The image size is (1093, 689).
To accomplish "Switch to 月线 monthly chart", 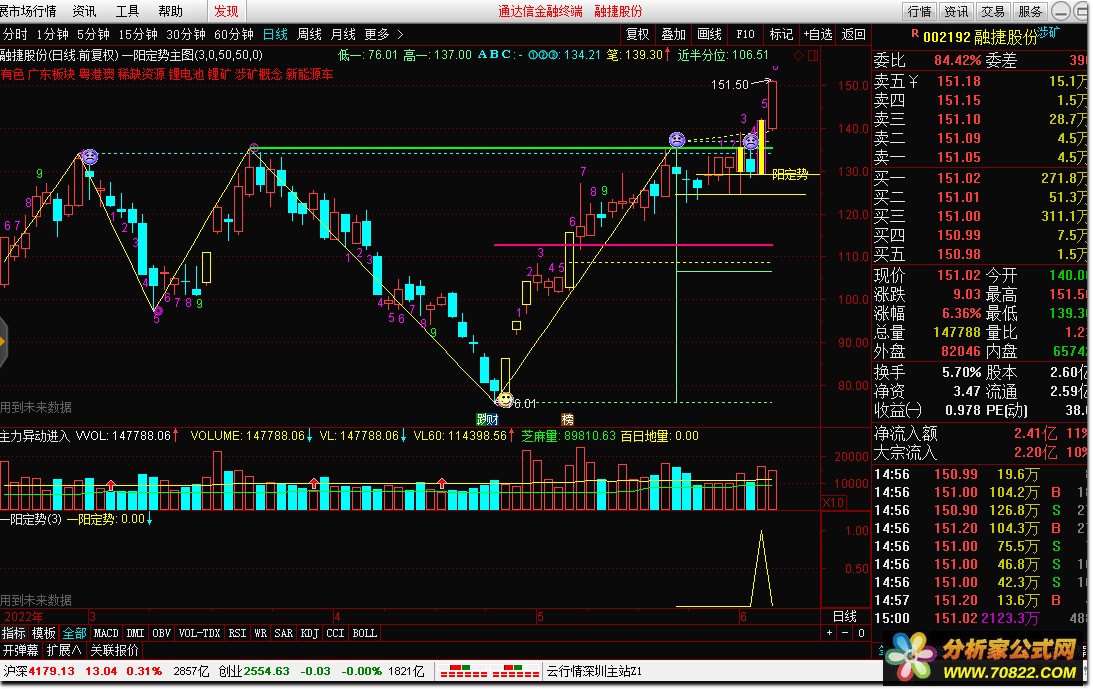I will pyautogui.click(x=343, y=34).
